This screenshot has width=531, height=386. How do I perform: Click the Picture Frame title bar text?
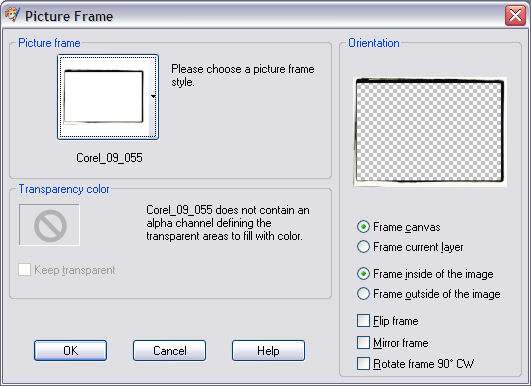(69, 16)
